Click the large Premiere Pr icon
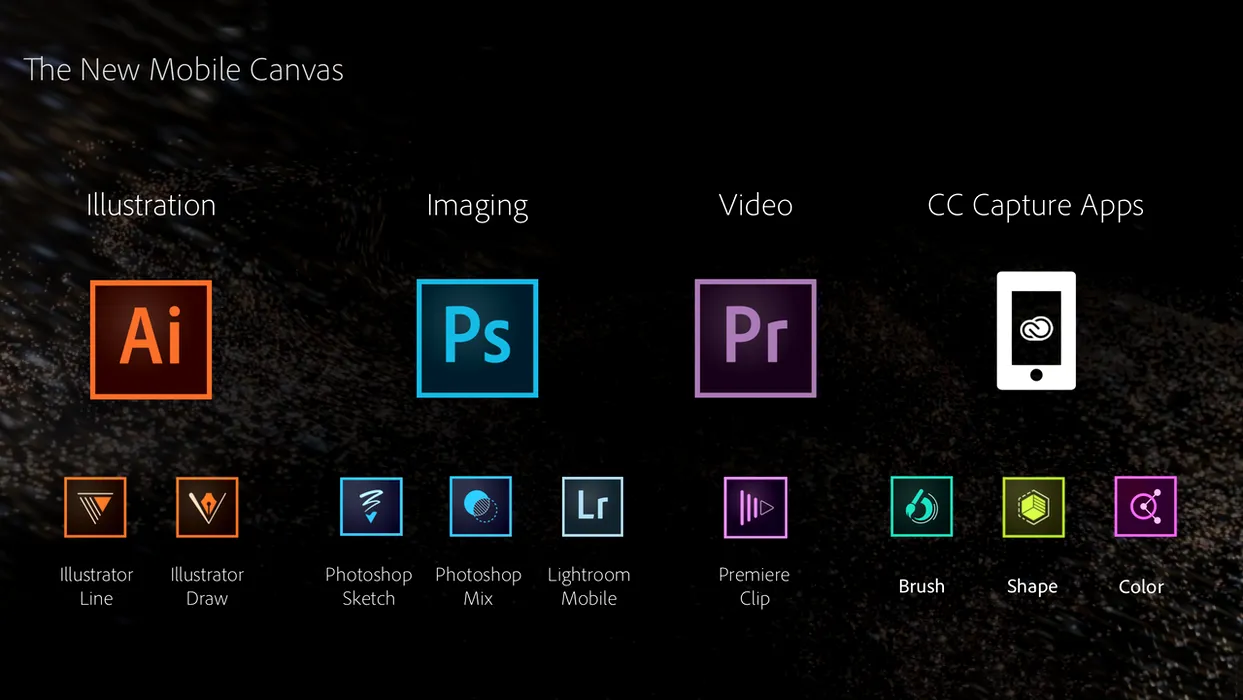The image size is (1243, 700). pos(755,338)
